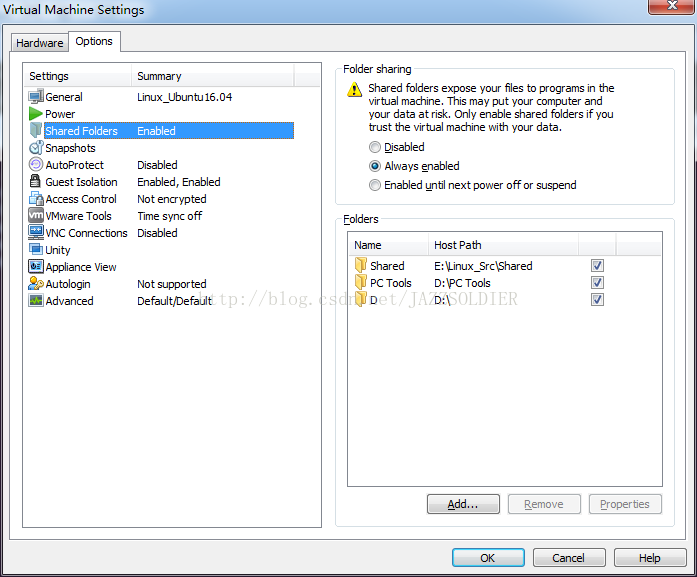Click the Host Path column header
697x577 pixels.
504,245
